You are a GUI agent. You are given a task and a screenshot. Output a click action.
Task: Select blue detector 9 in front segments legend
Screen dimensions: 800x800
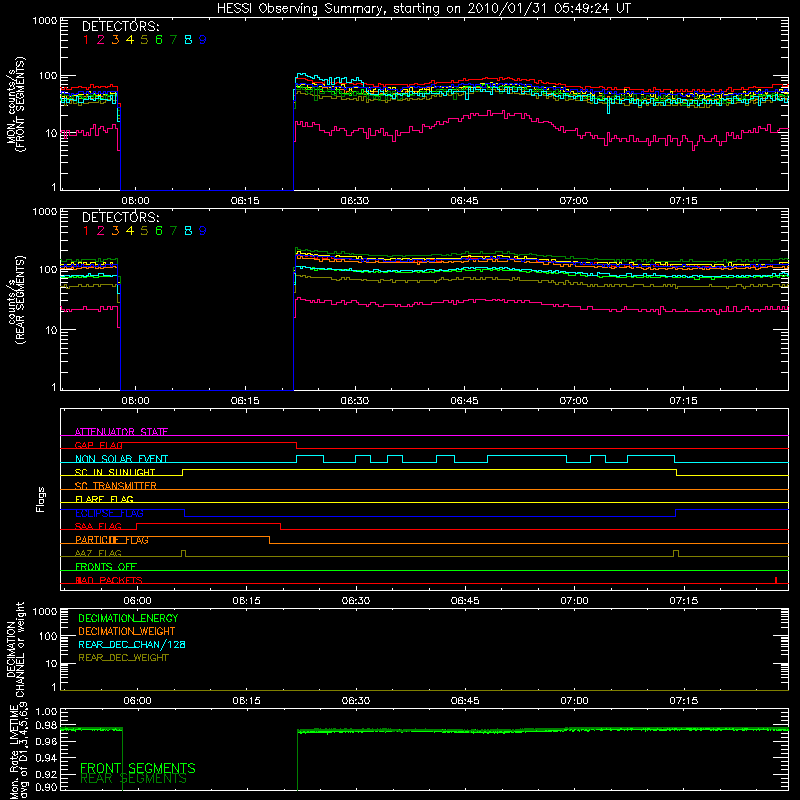203,40
